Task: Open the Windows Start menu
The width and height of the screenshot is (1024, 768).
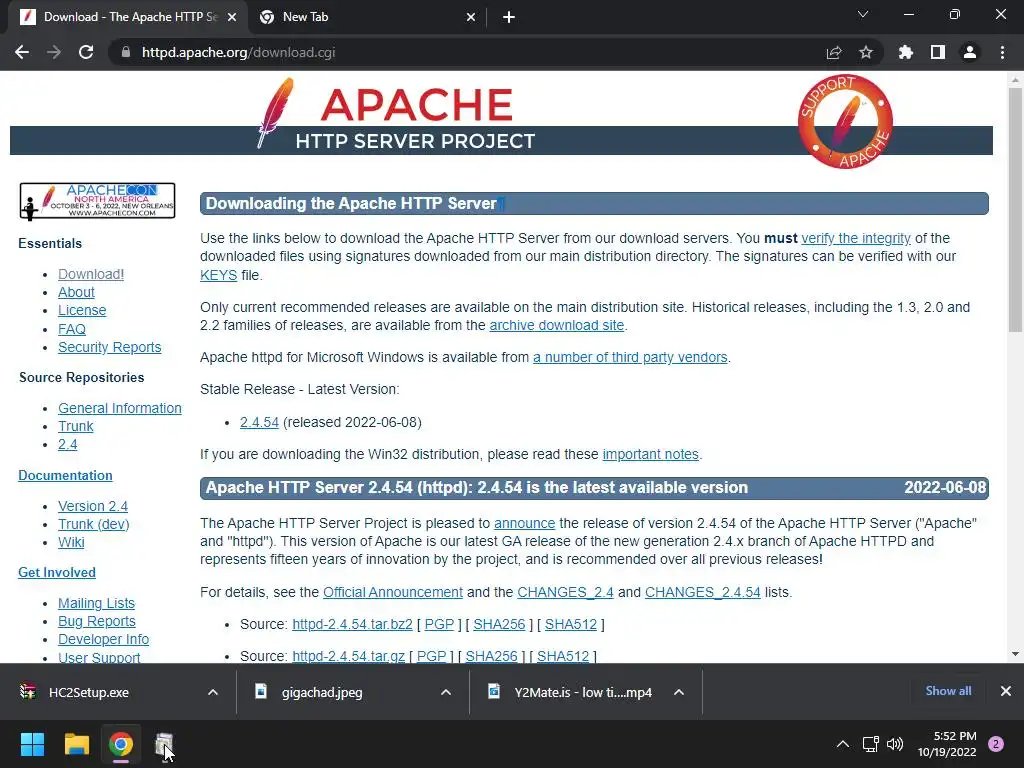Action: [x=32, y=744]
